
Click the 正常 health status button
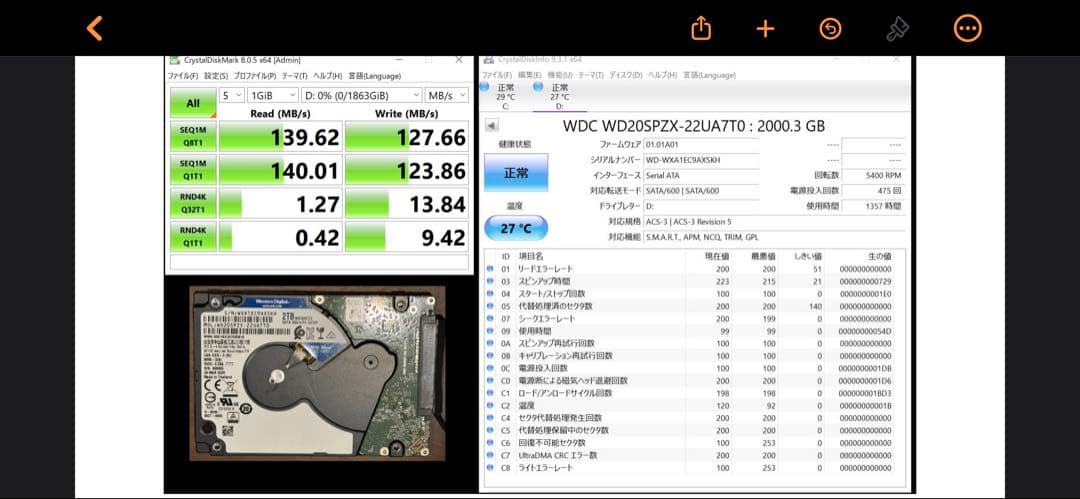pos(516,172)
